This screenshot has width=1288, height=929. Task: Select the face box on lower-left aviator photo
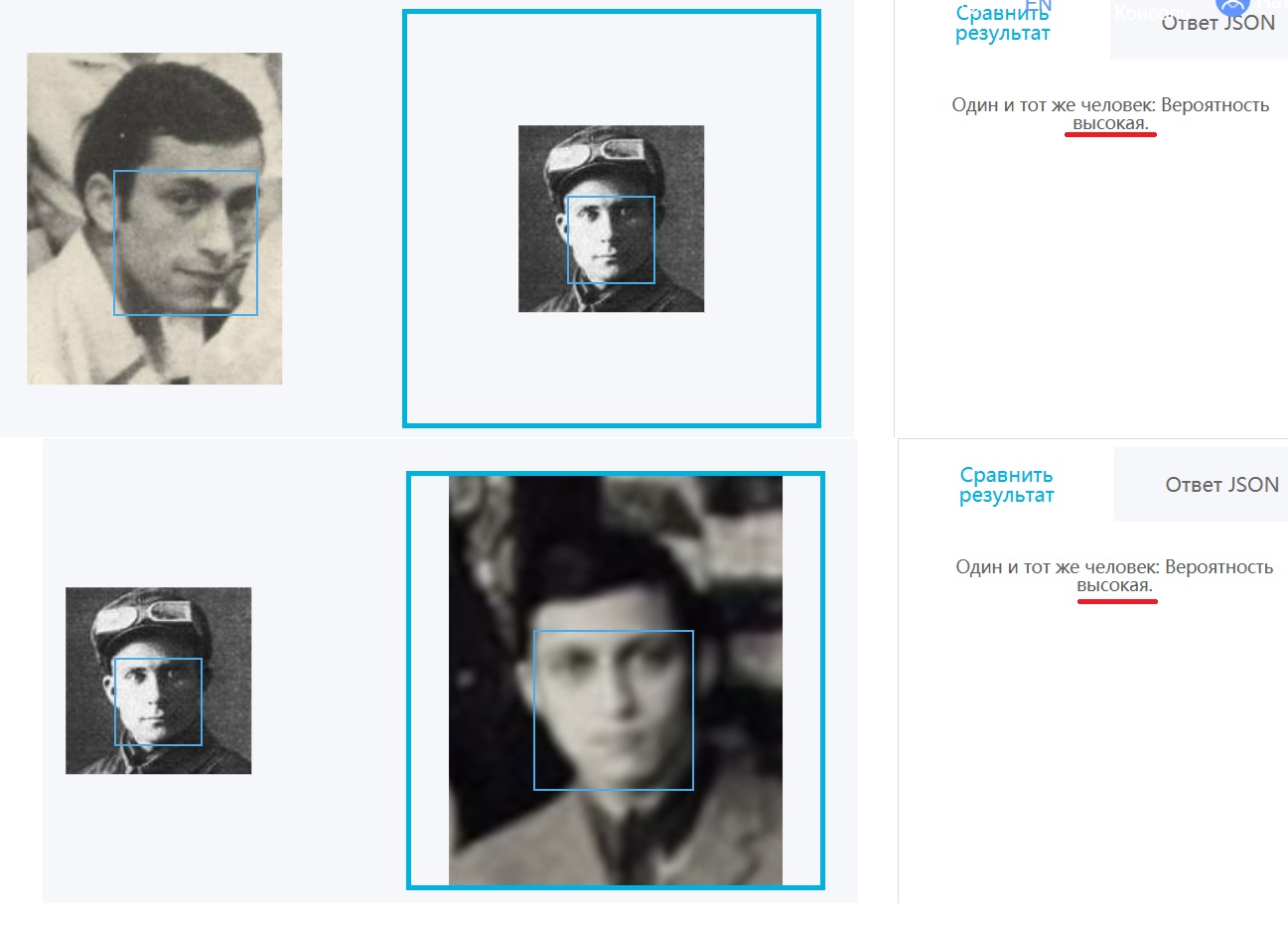coord(158,701)
